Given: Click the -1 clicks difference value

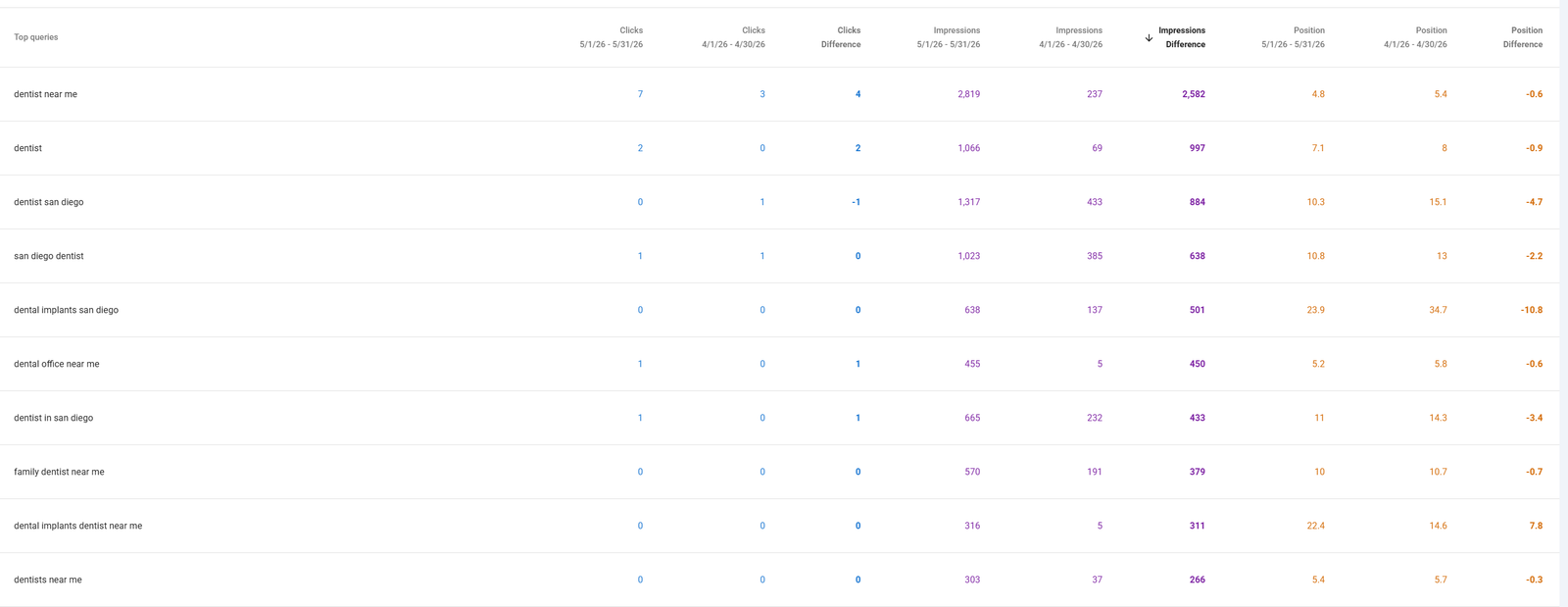Looking at the screenshot, I should click(x=856, y=202).
